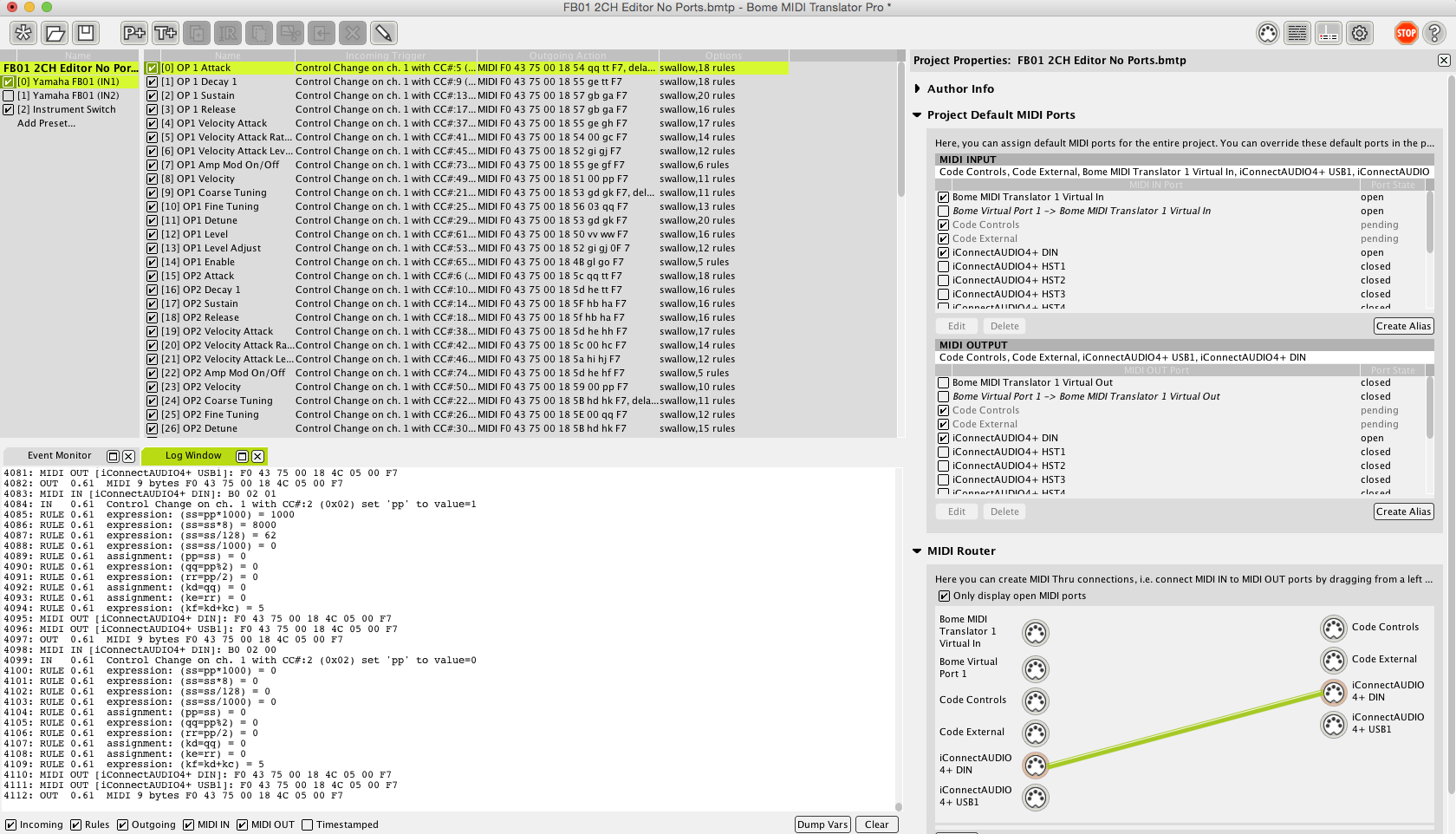Viewport: 1456px width, 834px height.
Task: Toggle Outgoing filter checkbox in log
Action: click(123, 825)
